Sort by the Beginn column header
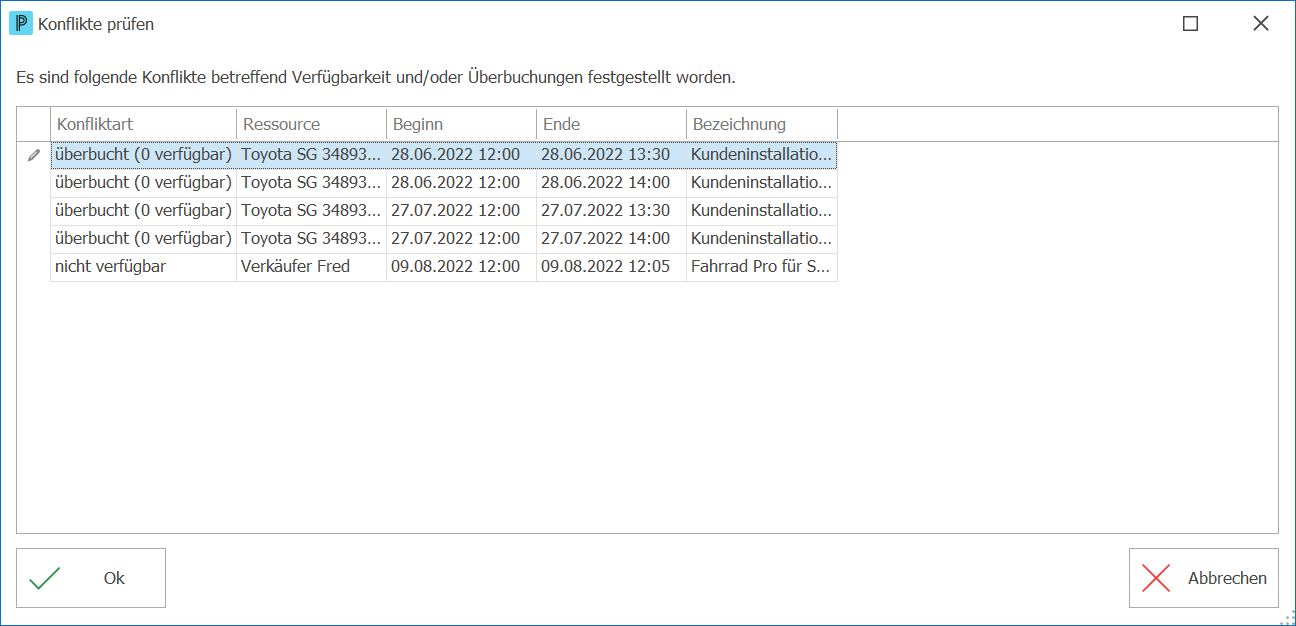1296x626 pixels. coord(462,125)
